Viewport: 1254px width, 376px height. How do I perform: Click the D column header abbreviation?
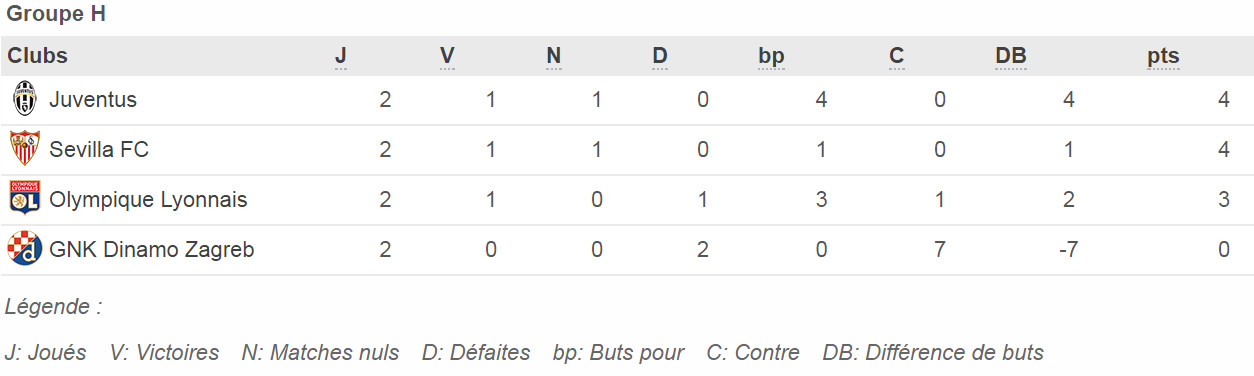660,56
